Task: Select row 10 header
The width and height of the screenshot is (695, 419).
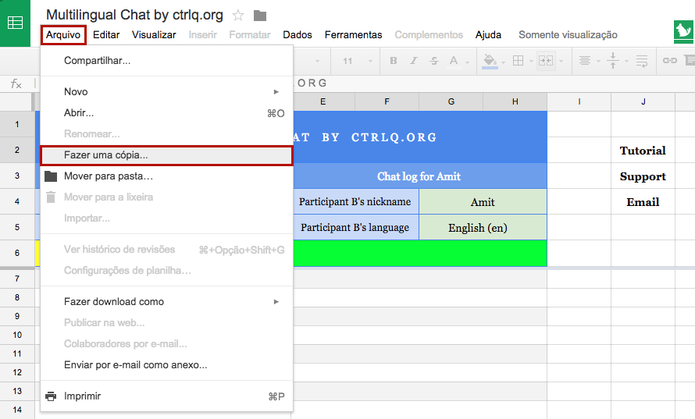Action: coord(17,335)
